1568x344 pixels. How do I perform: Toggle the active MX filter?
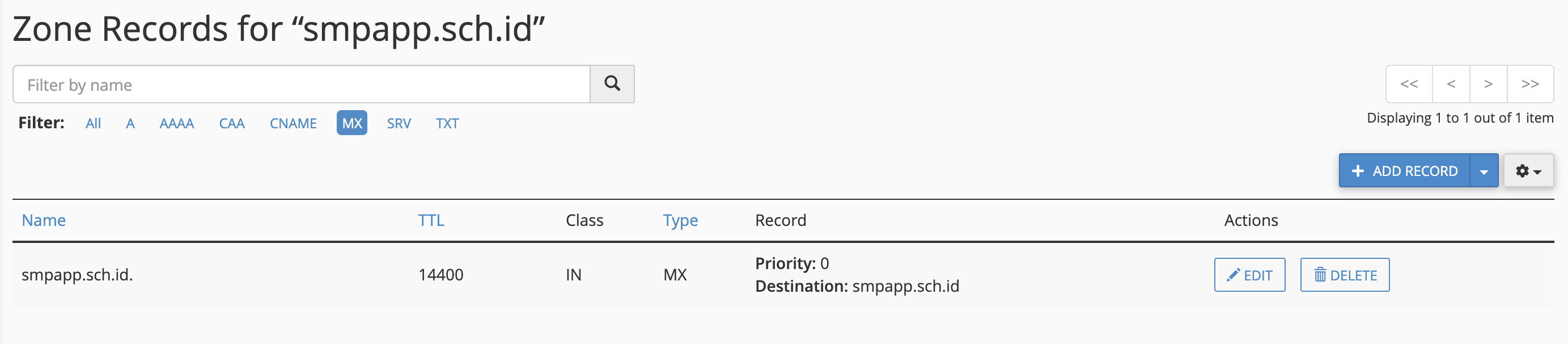[x=352, y=123]
